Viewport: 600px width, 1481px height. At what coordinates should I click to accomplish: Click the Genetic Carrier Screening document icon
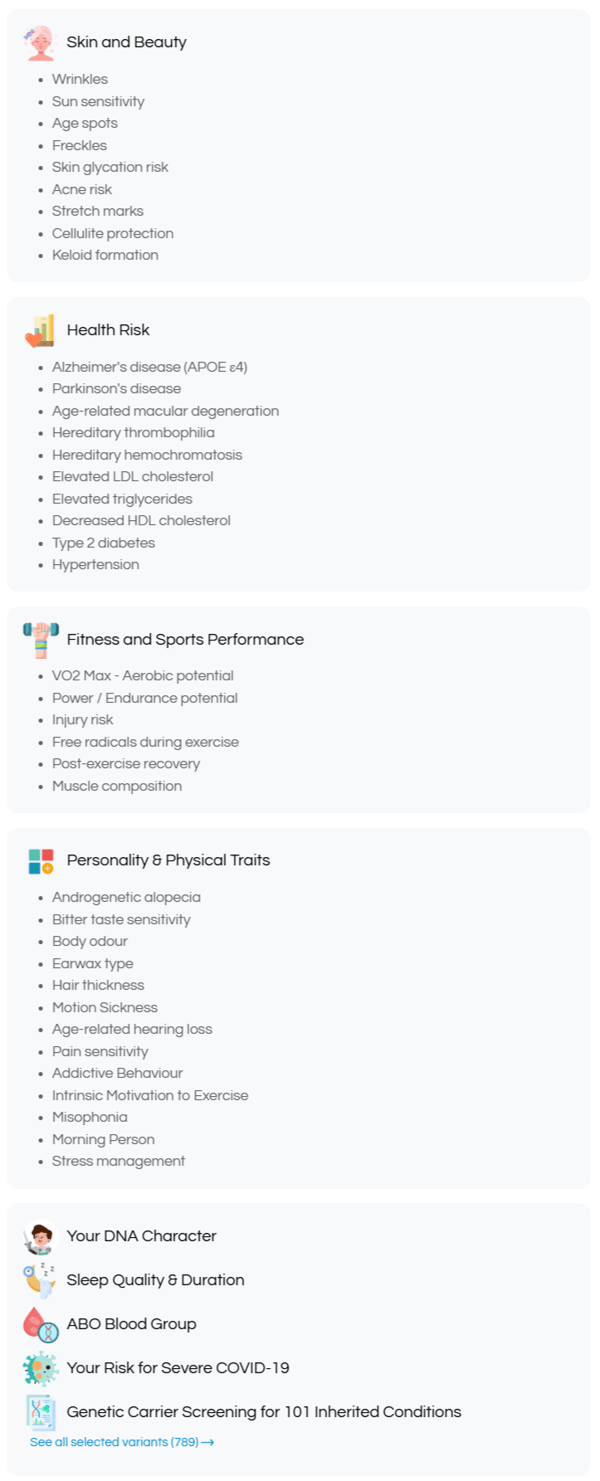[40, 1413]
